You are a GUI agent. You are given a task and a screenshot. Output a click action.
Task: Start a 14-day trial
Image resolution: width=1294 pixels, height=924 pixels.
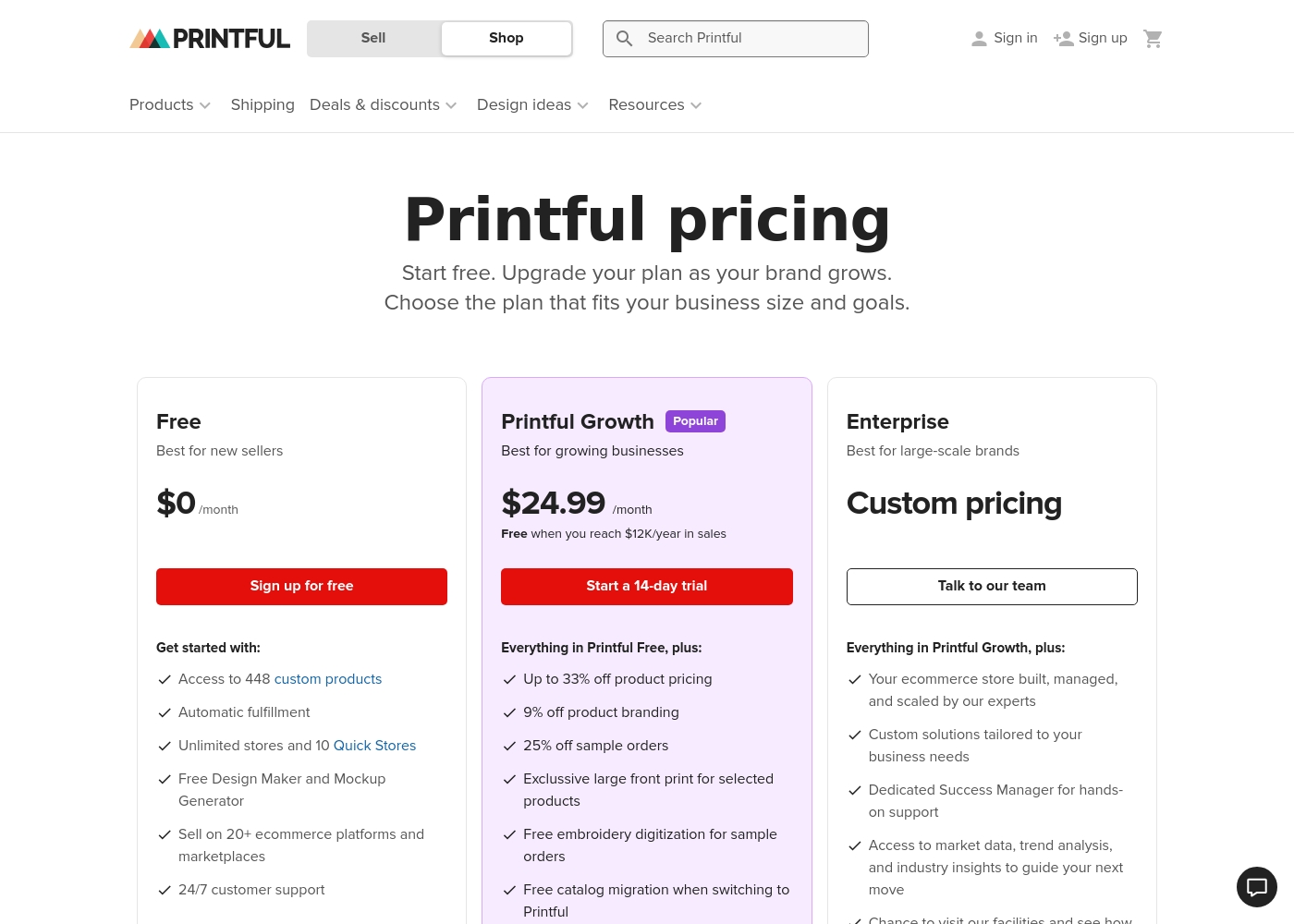click(x=647, y=587)
